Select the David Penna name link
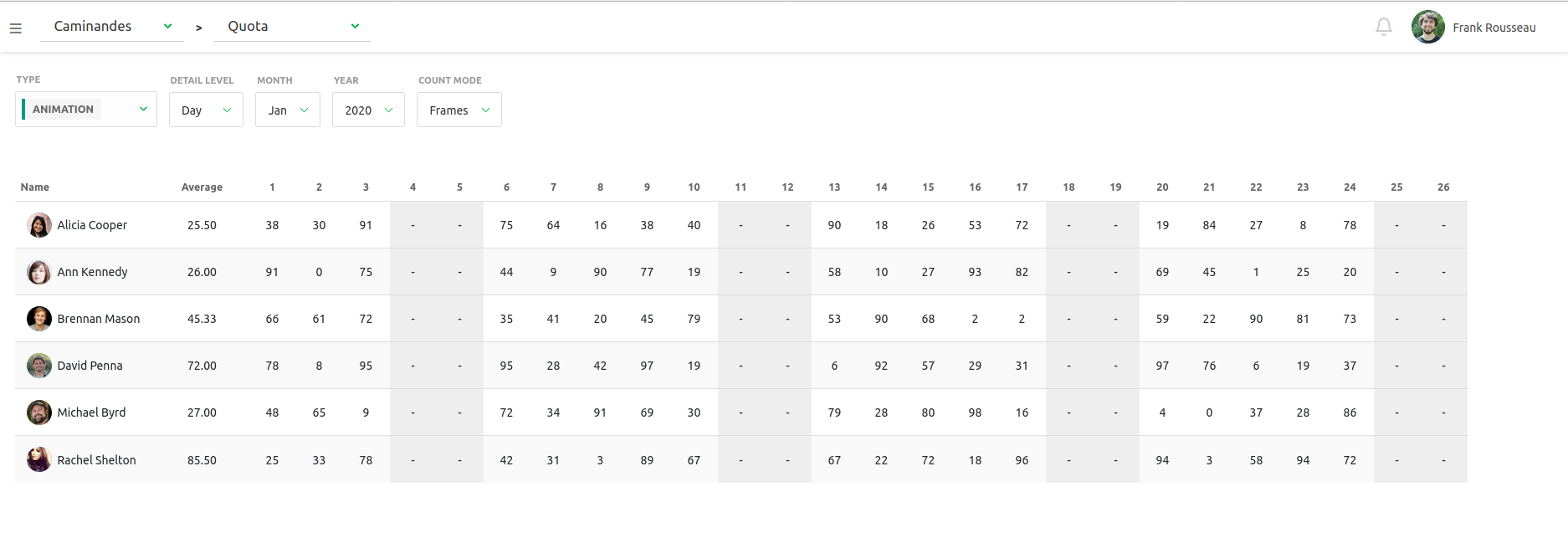The width and height of the screenshot is (1568, 538). (90, 366)
